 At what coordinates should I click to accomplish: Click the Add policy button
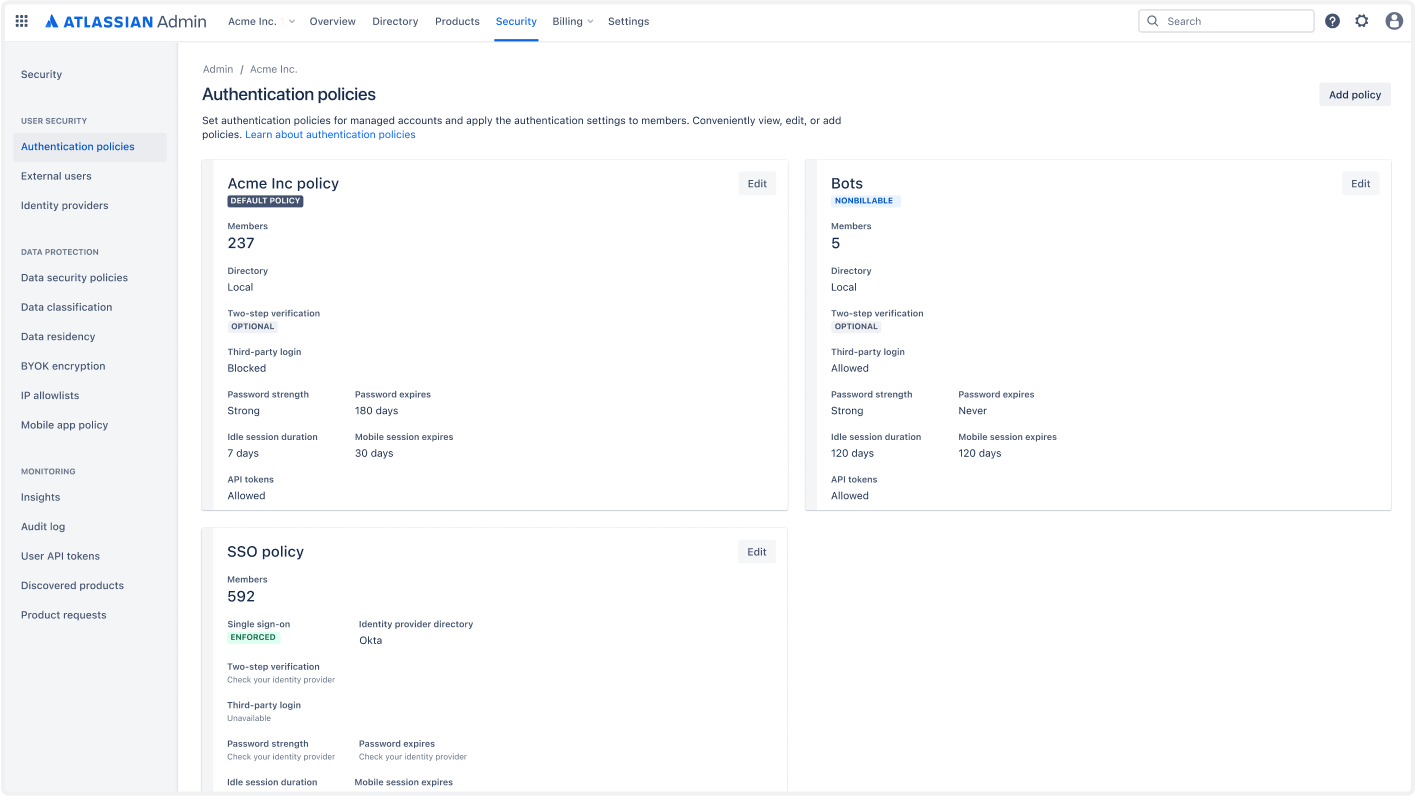(x=1354, y=94)
